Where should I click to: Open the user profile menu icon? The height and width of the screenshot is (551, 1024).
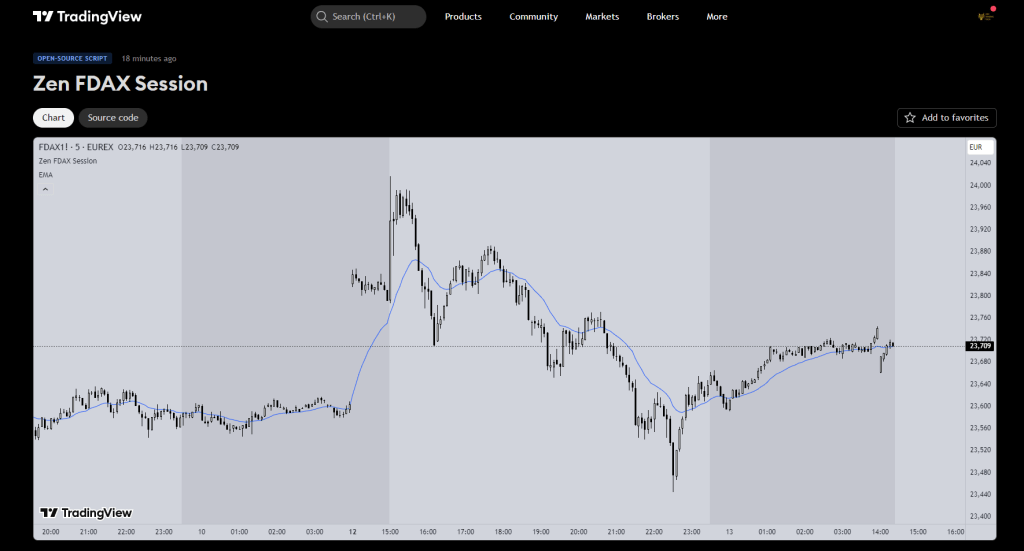[985, 16]
